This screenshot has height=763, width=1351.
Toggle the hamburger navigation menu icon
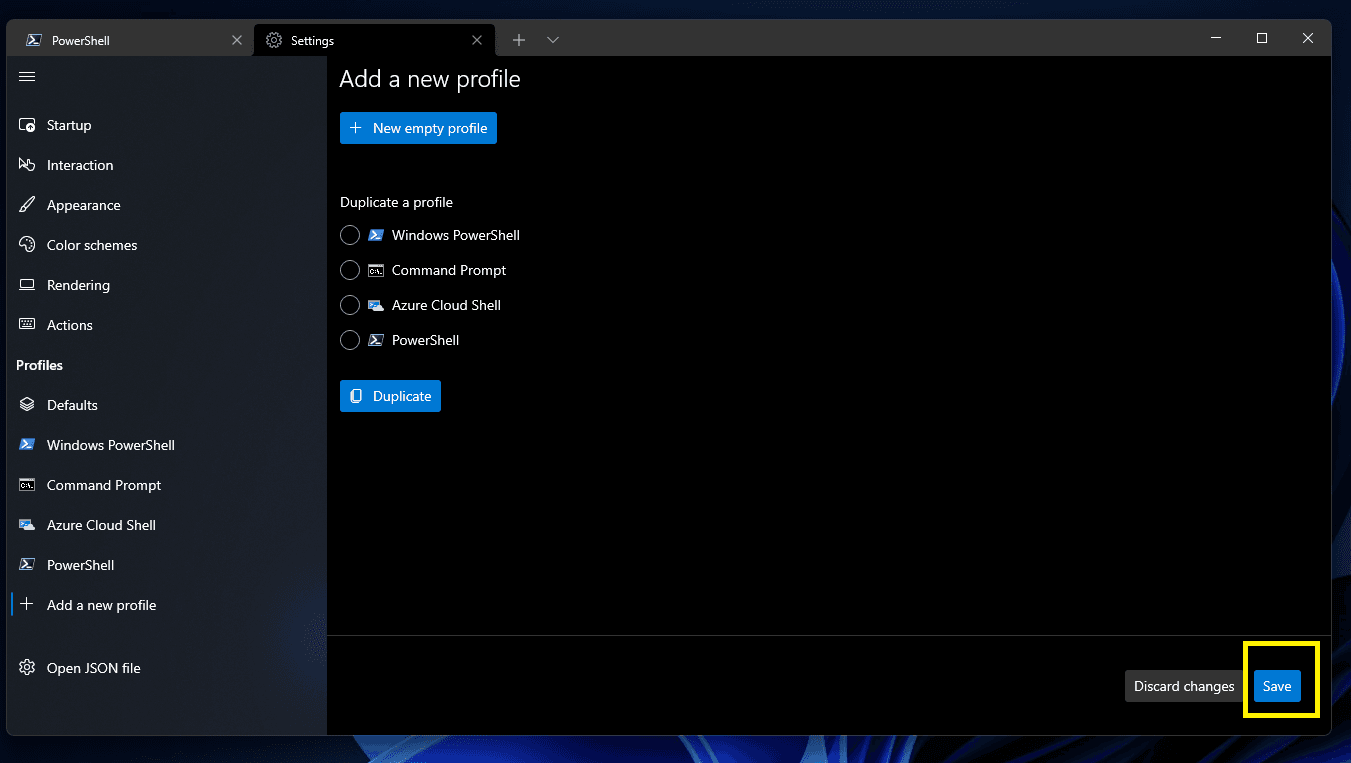coord(27,77)
